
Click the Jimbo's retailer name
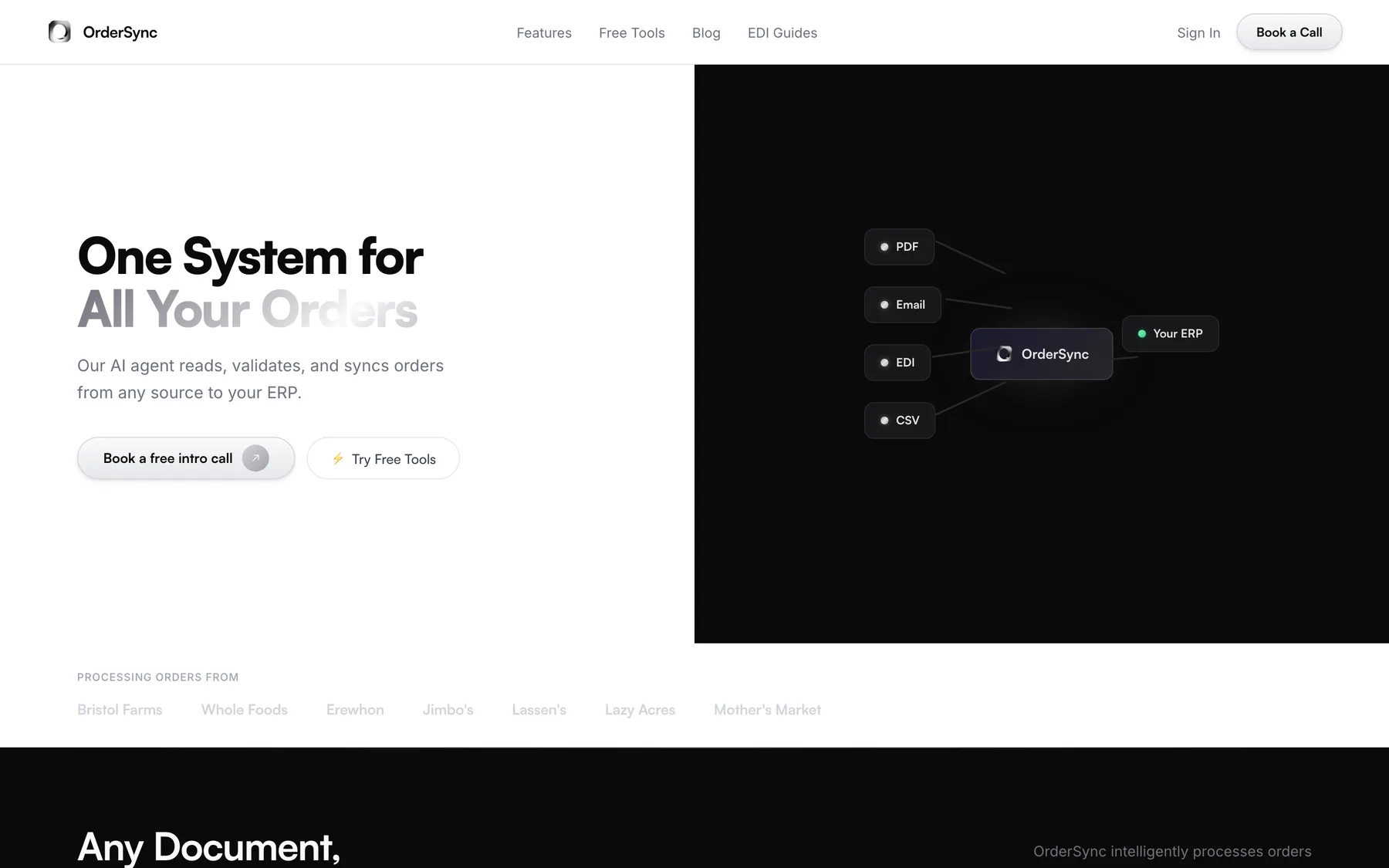coord(448,710)
